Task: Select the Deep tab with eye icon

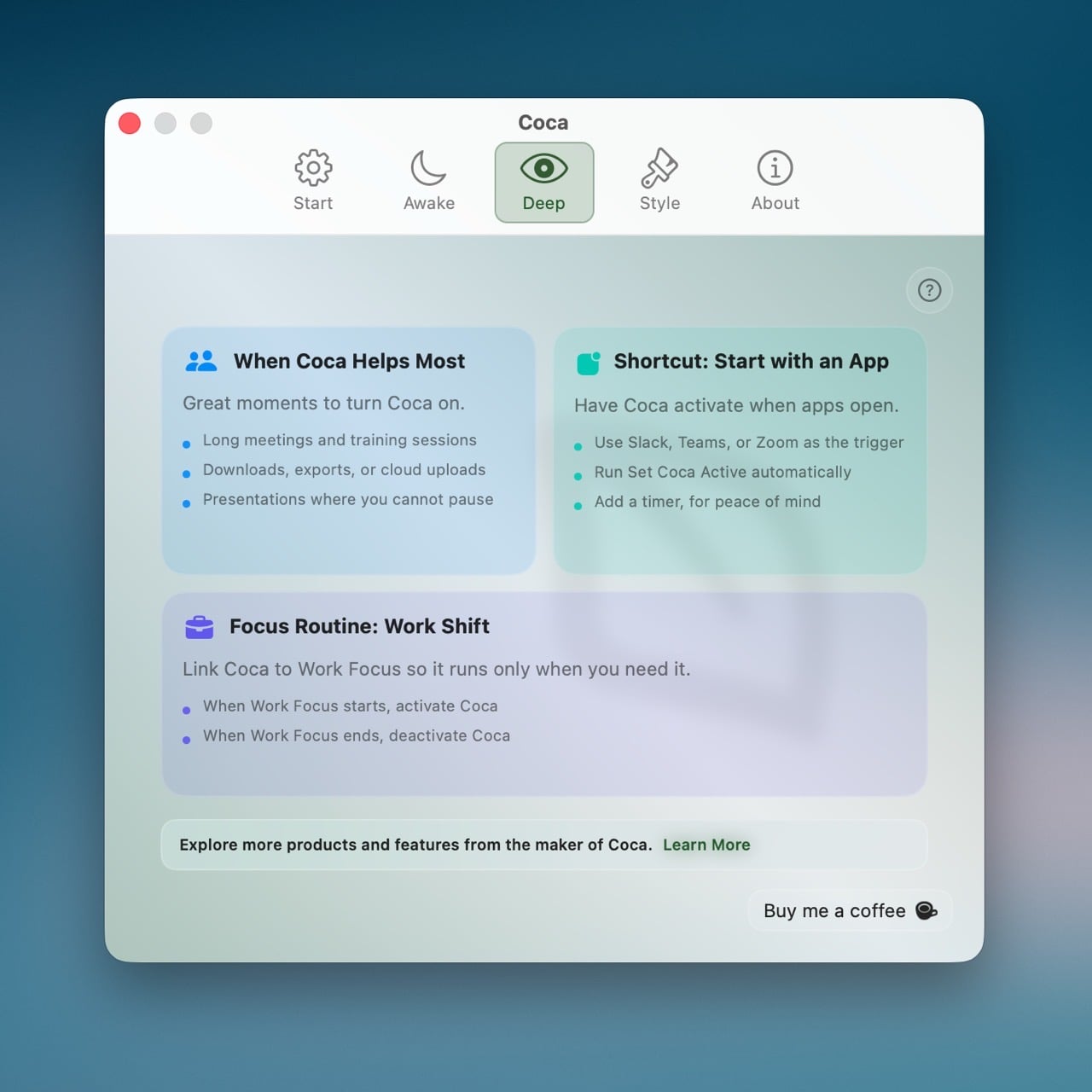Action: point(543,182)
